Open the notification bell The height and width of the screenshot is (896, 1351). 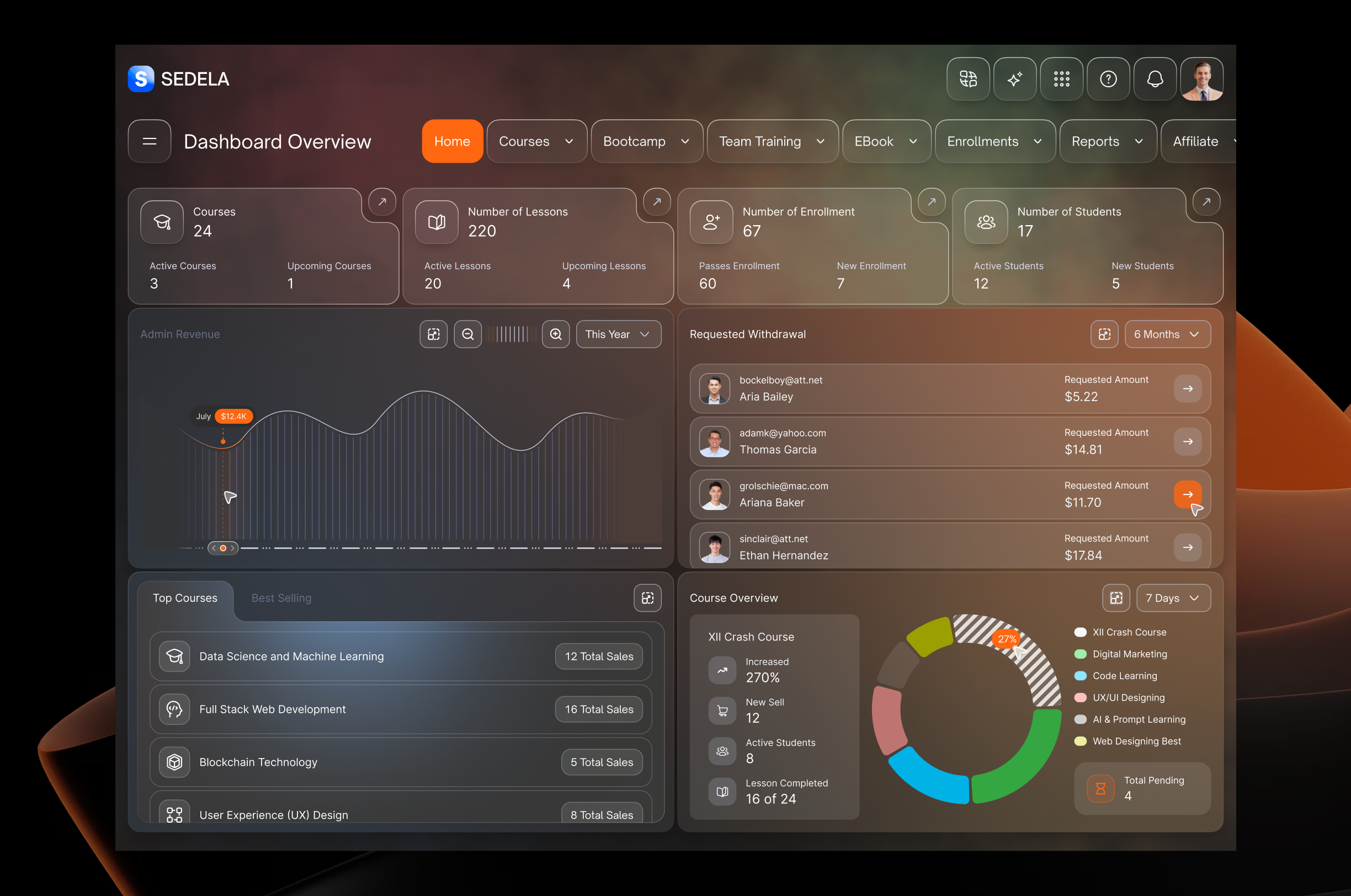[1155, 79]
